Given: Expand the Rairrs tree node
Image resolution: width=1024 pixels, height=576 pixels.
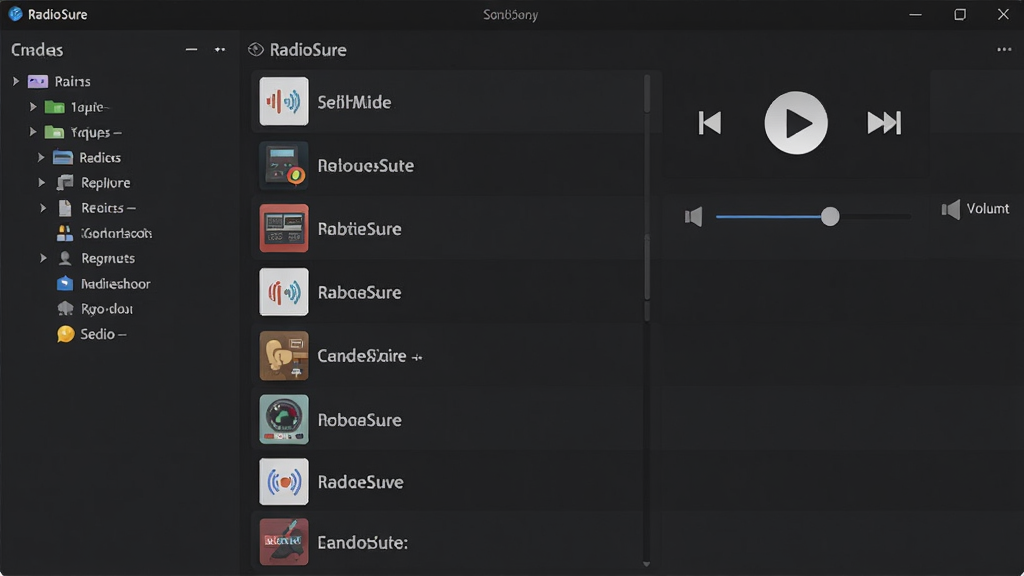Looking at the screenshot, I should [x=16, y=82].
